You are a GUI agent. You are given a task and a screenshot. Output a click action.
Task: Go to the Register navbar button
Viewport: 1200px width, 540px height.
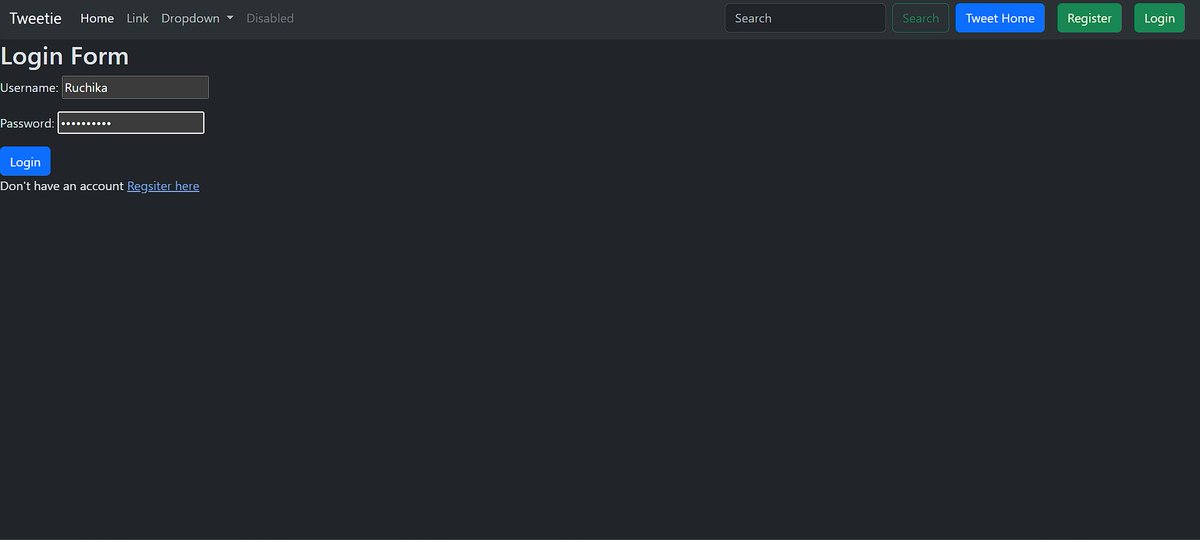click(x=1089, y=18)
